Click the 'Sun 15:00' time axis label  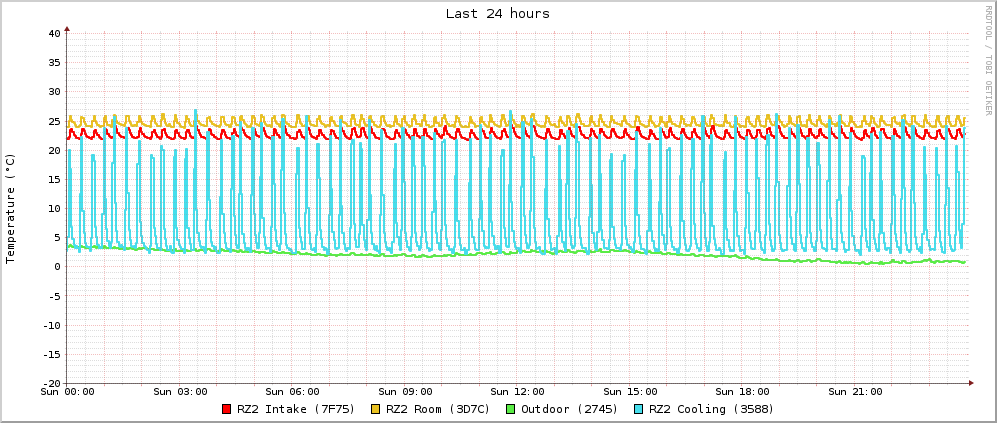630,391
